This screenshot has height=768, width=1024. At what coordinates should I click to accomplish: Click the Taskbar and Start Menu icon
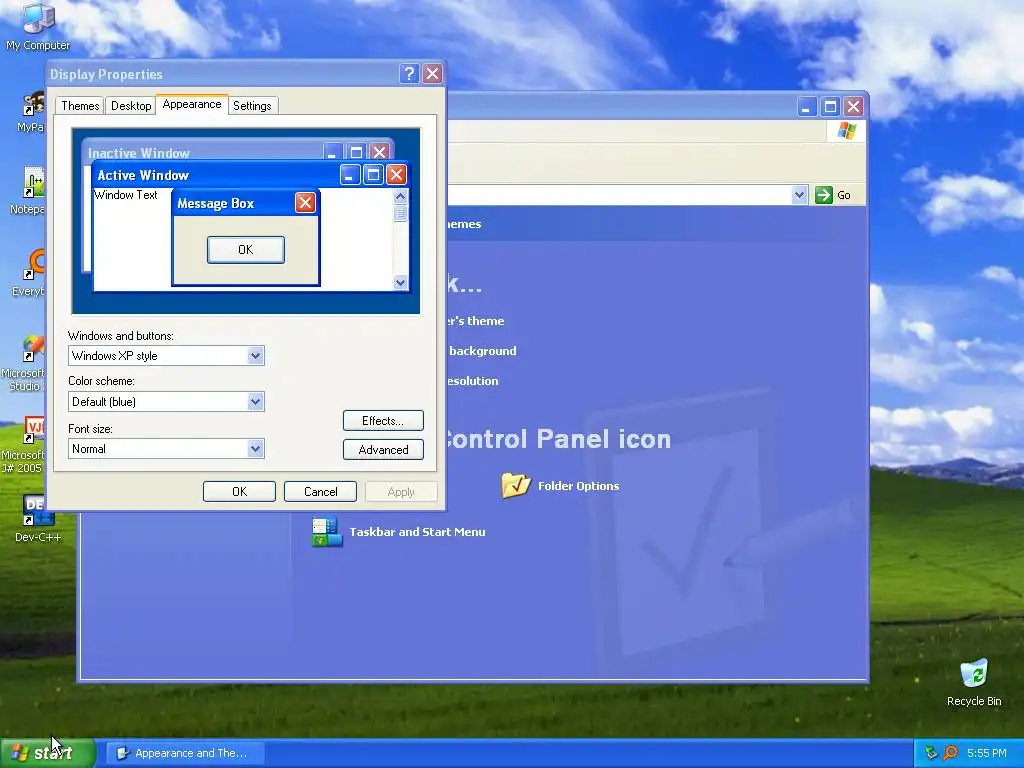pos(327,532)
